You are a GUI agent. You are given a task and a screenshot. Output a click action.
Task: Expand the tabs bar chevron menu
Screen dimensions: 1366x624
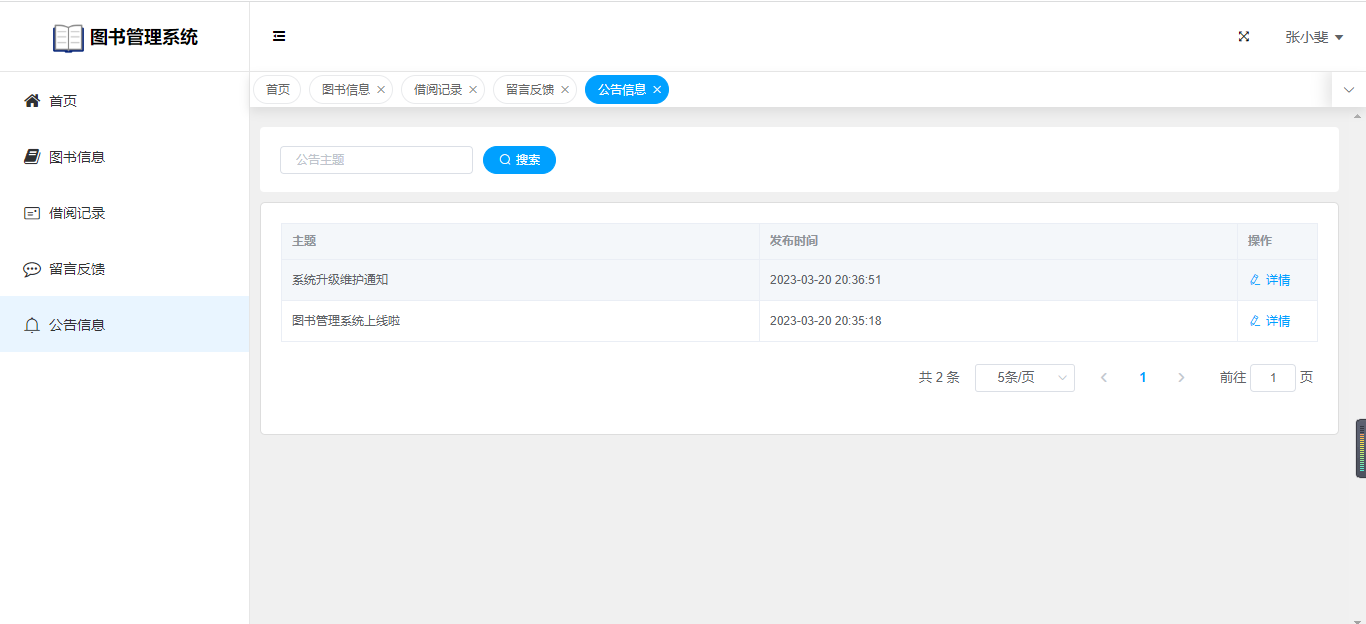tap(1349, 90)
